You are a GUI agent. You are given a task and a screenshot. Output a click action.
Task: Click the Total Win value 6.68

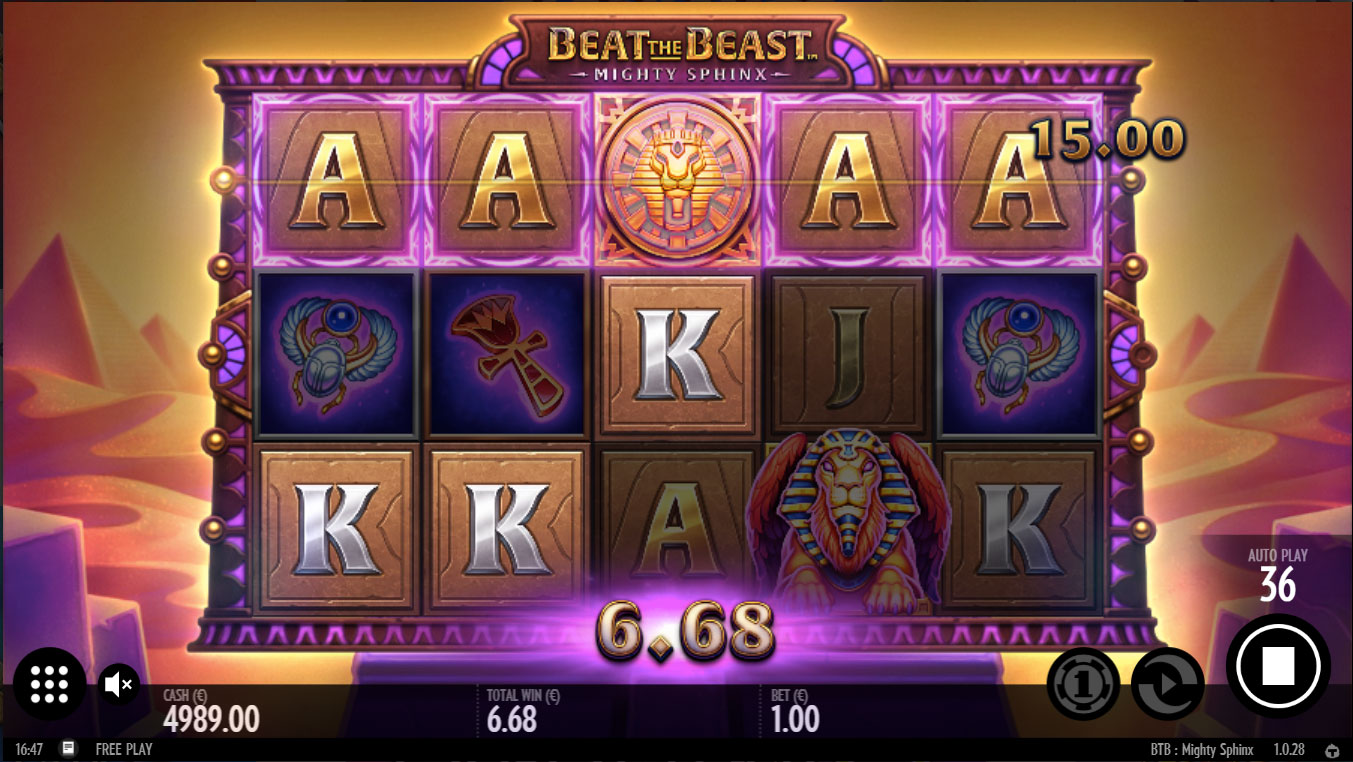[512, 718]
